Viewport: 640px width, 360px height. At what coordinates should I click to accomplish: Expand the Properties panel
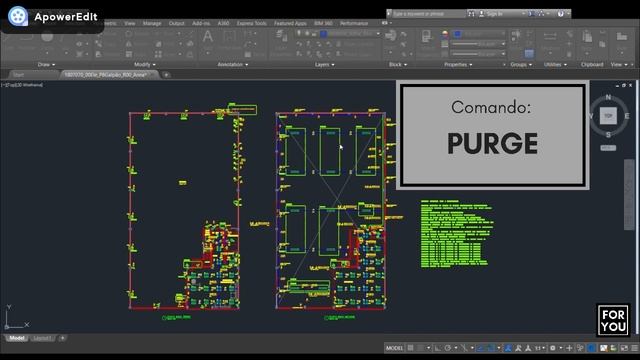pyautogui.click(x=458, y=64)
